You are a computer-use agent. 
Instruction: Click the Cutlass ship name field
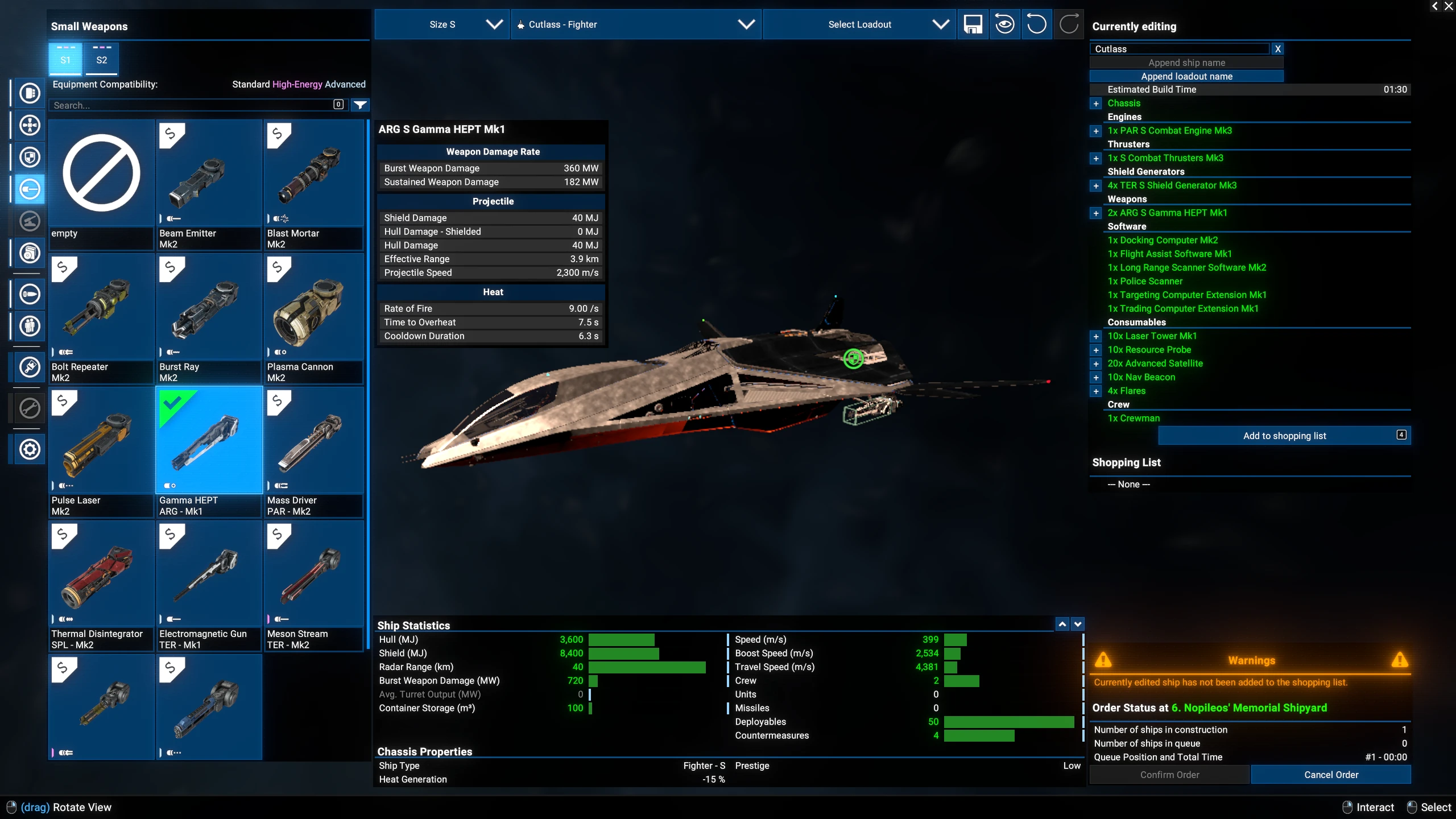click(x=1180, y=49)
